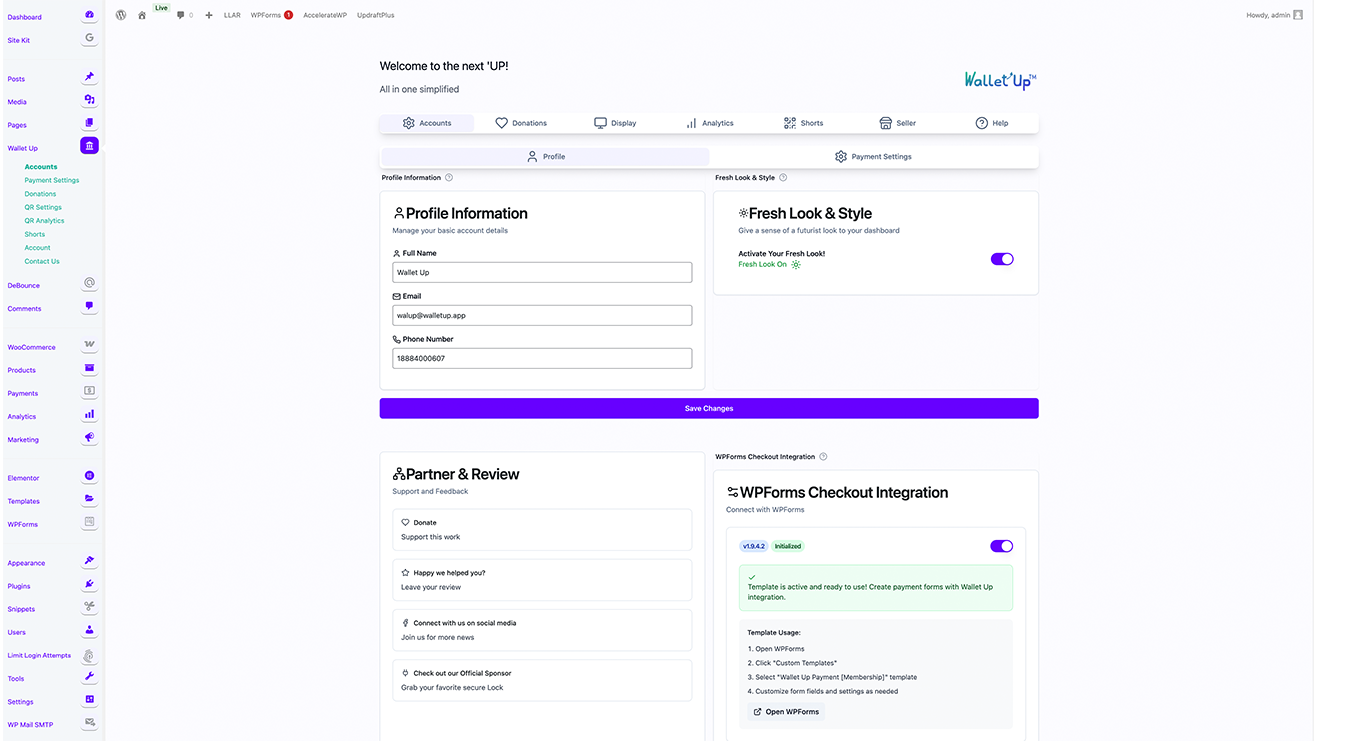Open Connect with us on social media card
Viewport: 1361px width, 741px height.
point(542,630)
